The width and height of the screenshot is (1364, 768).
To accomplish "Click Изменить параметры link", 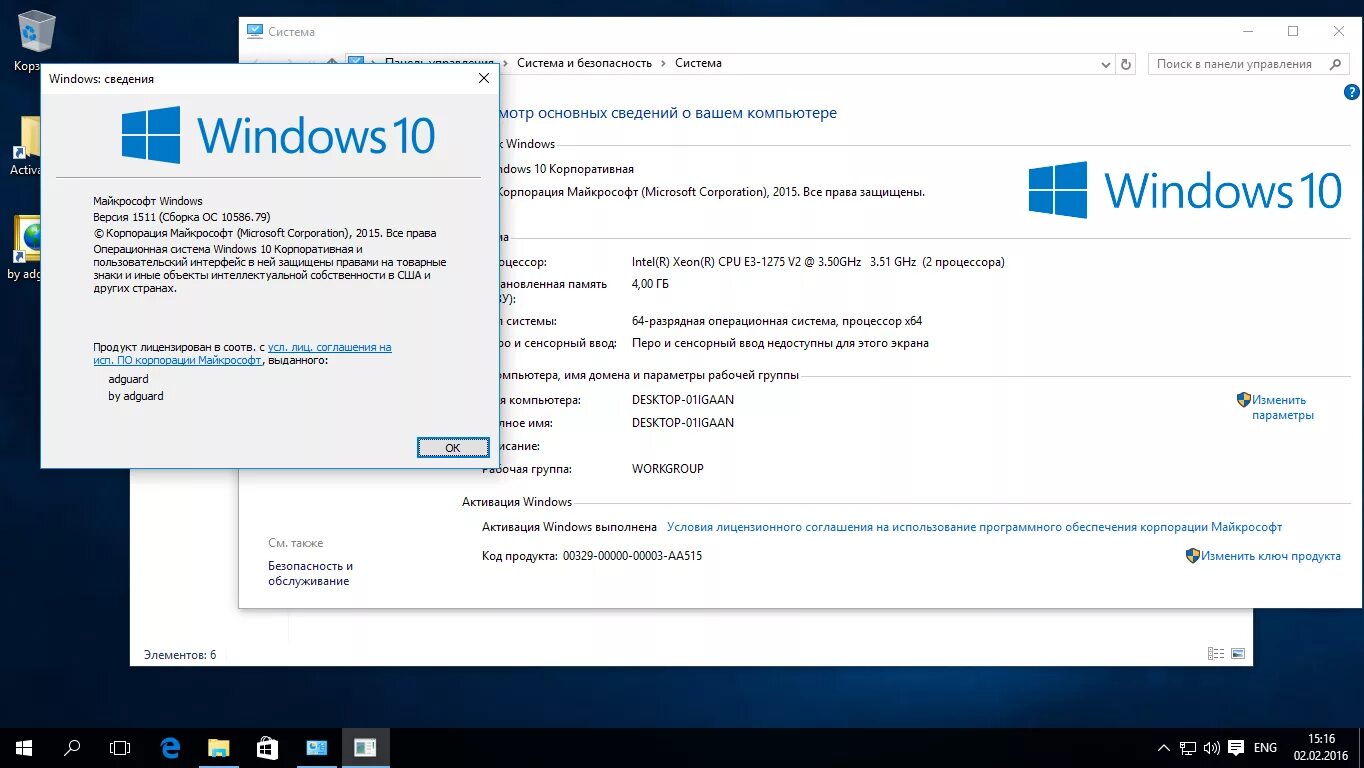I will 1283,407.
